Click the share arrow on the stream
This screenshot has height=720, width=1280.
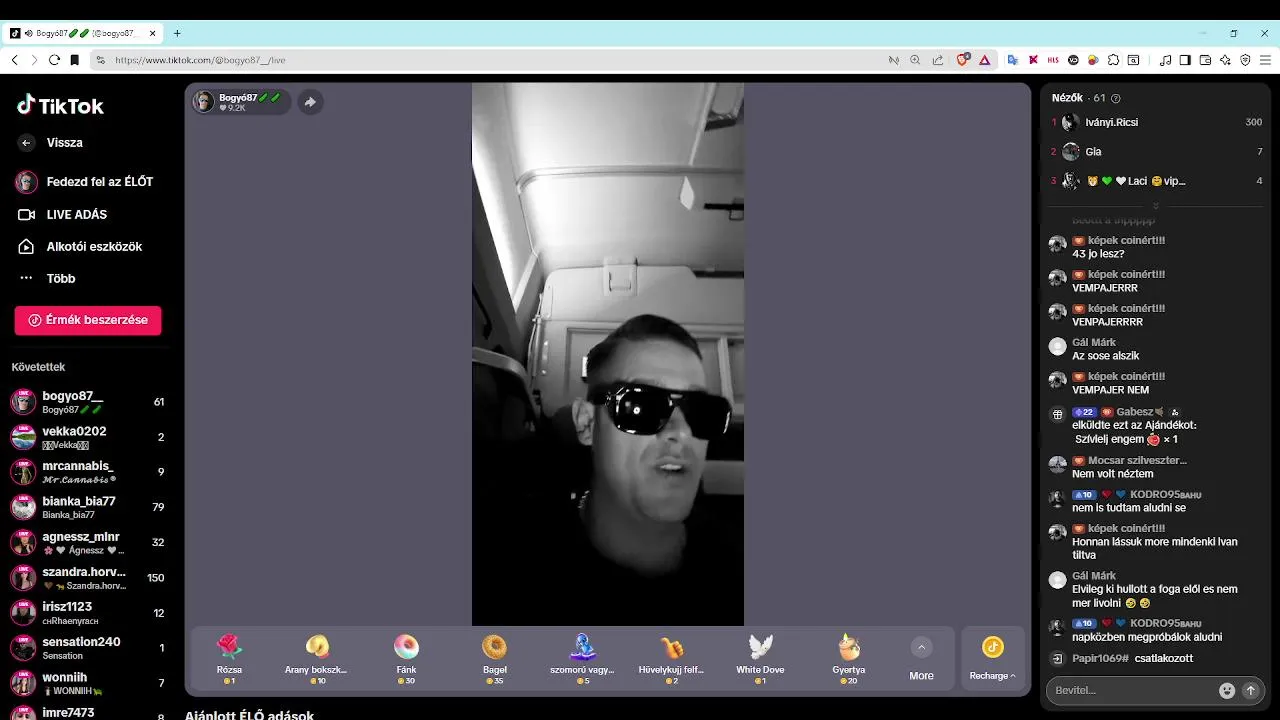[310, 102]
